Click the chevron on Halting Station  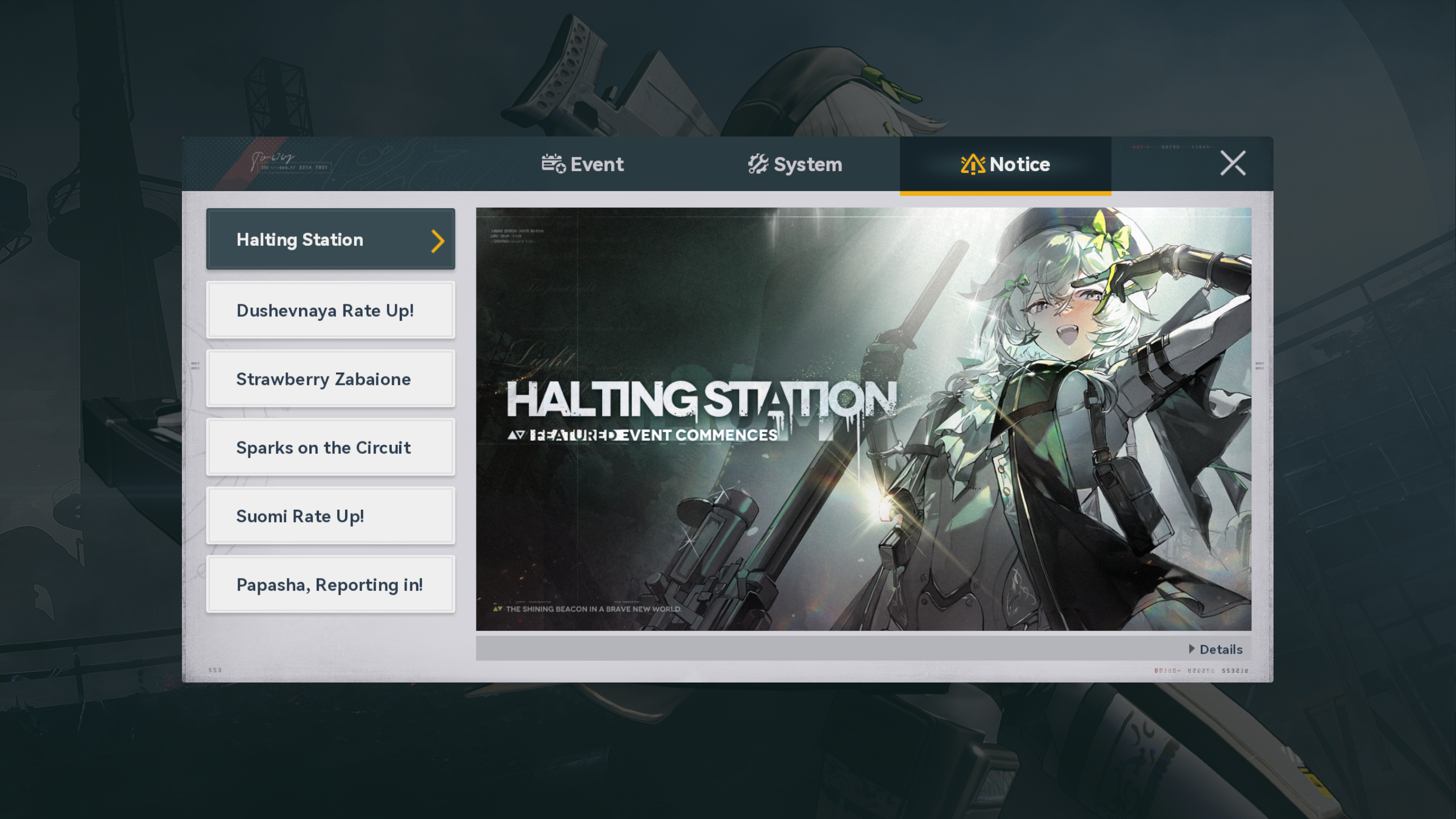tap(437, 241)
